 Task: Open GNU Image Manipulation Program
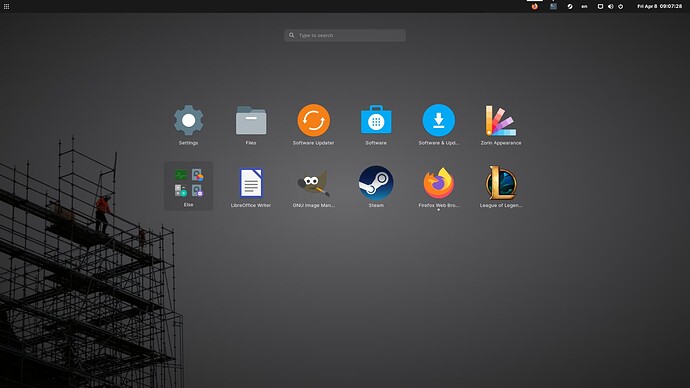click(x=313, y=183)
